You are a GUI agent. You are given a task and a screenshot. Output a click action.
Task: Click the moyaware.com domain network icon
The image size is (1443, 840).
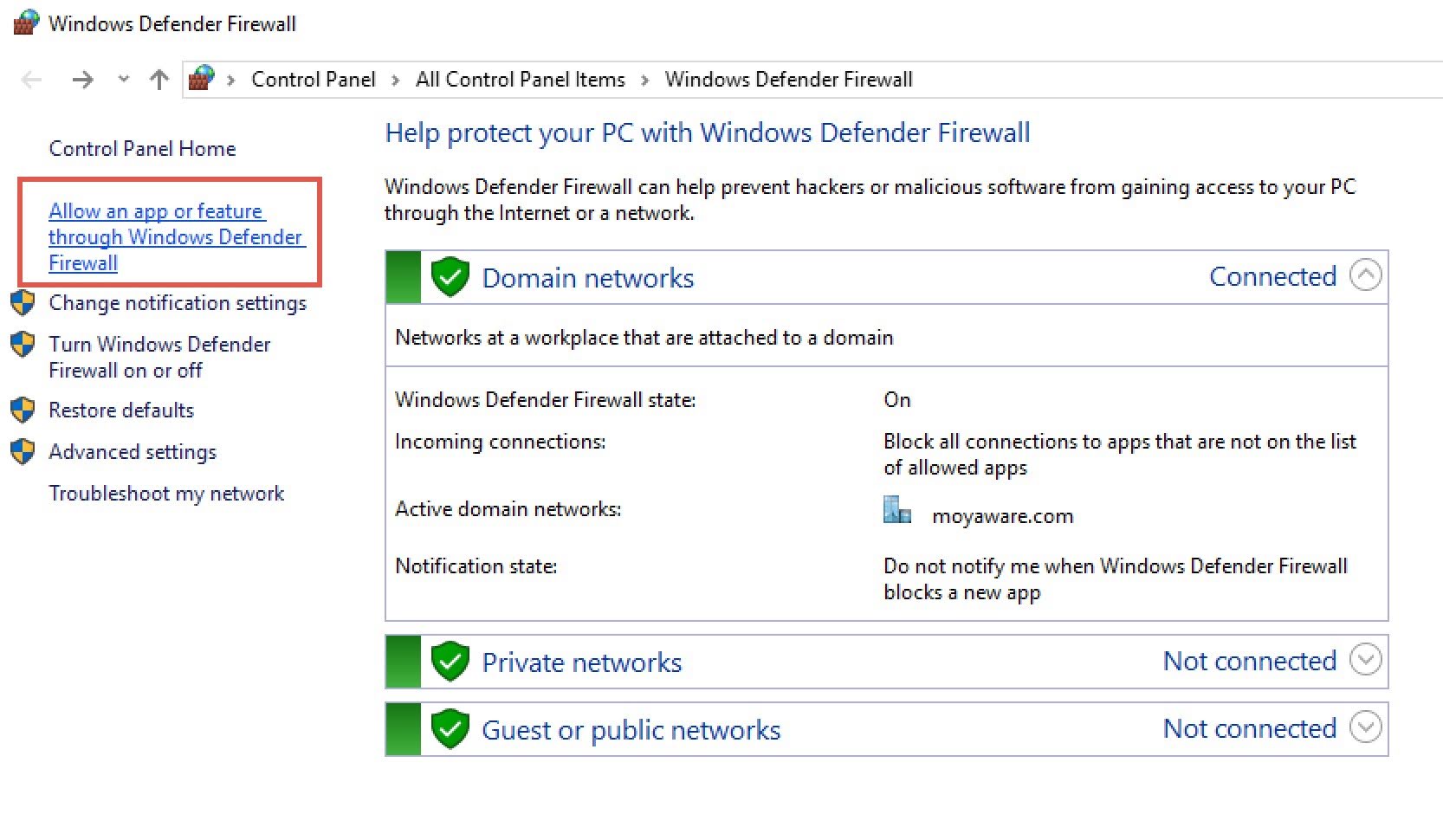pos(896,510)
